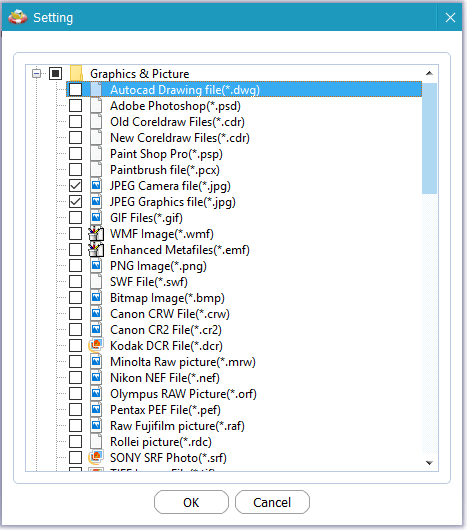
Task: Click the Minolta Raw picture icon
Action: [x=96, y=361]
